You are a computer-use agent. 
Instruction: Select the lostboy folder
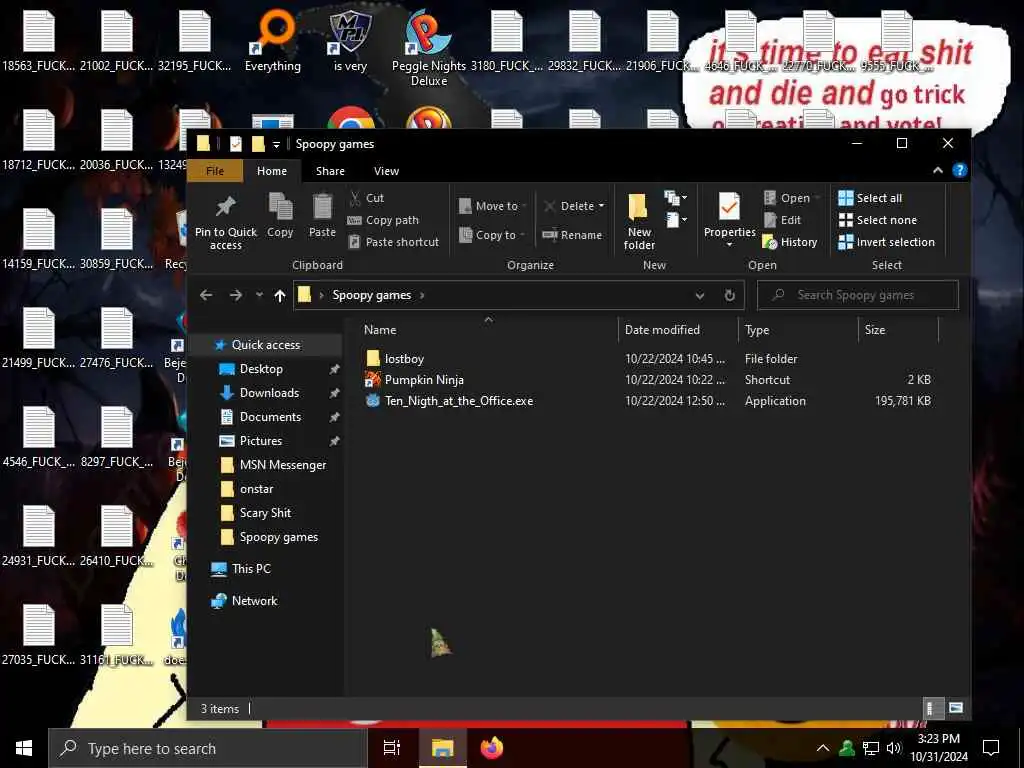point(404,359)
